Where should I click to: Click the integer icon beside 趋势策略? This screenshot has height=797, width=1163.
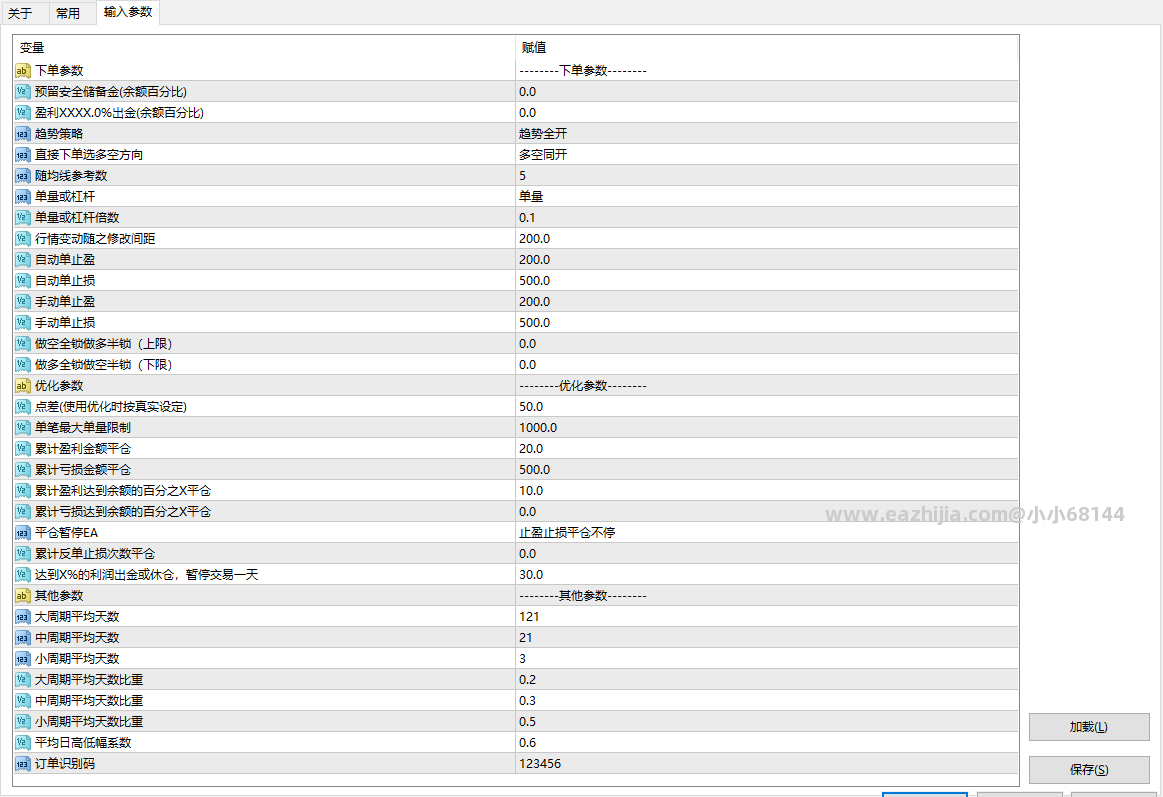(x=22, y=134)
